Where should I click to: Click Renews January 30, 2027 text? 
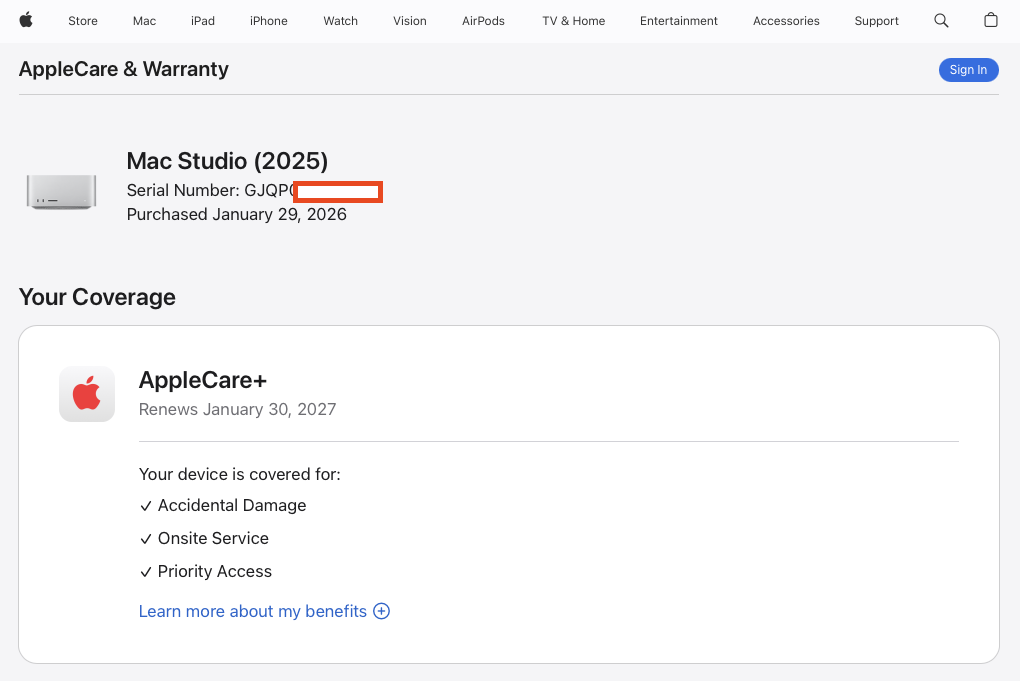(237, 409)
